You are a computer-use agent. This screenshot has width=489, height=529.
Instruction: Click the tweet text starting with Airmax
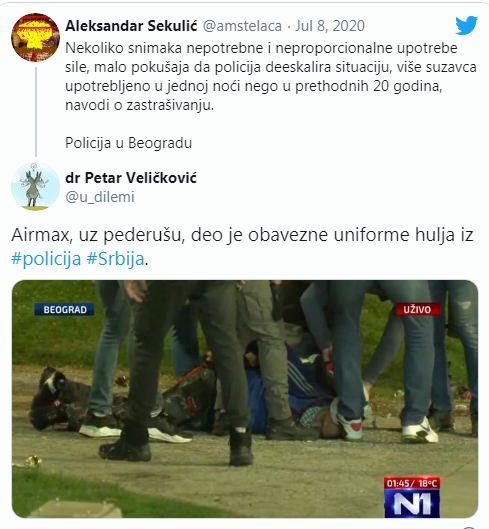[x=242, y=247]
